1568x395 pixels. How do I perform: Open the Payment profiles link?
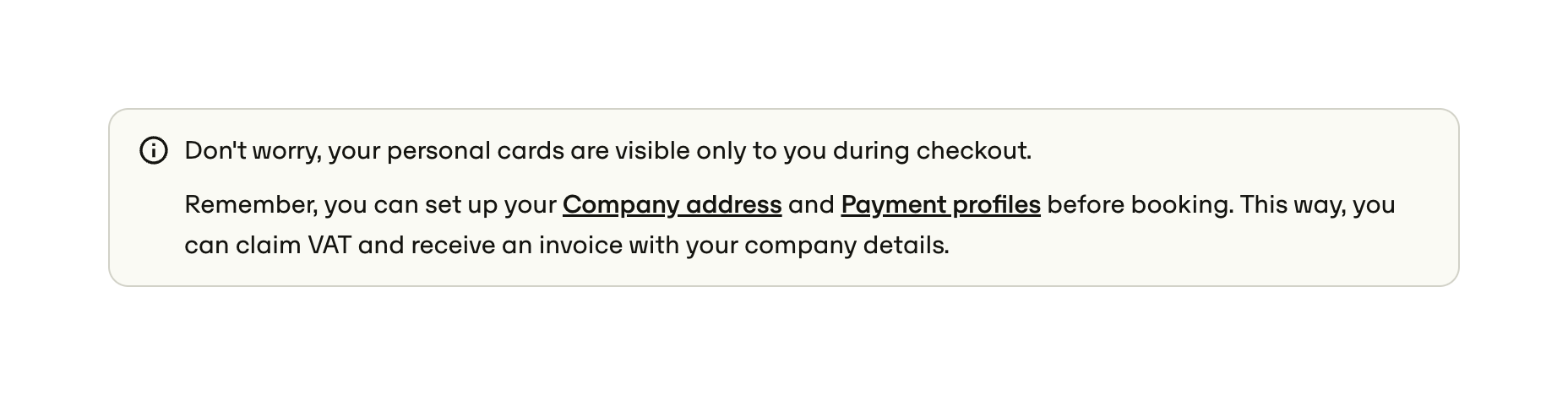click(940, 205)
